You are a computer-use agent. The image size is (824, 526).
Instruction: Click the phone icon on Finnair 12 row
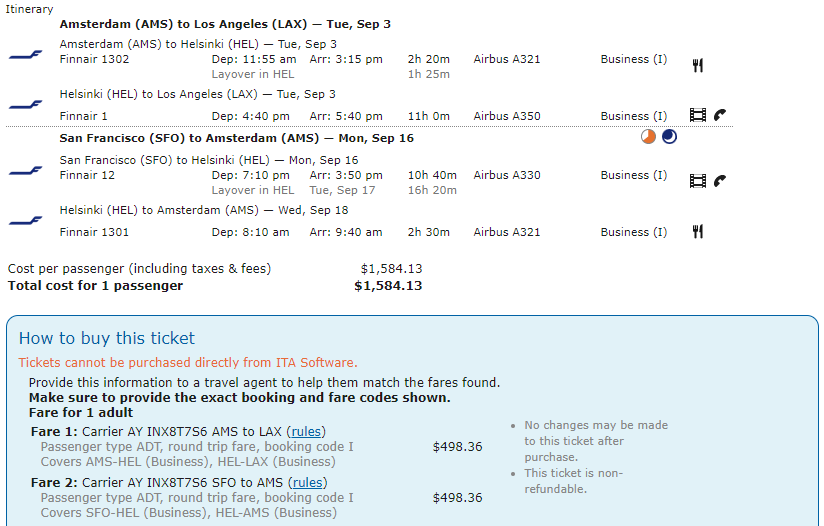tap(720, 181)
